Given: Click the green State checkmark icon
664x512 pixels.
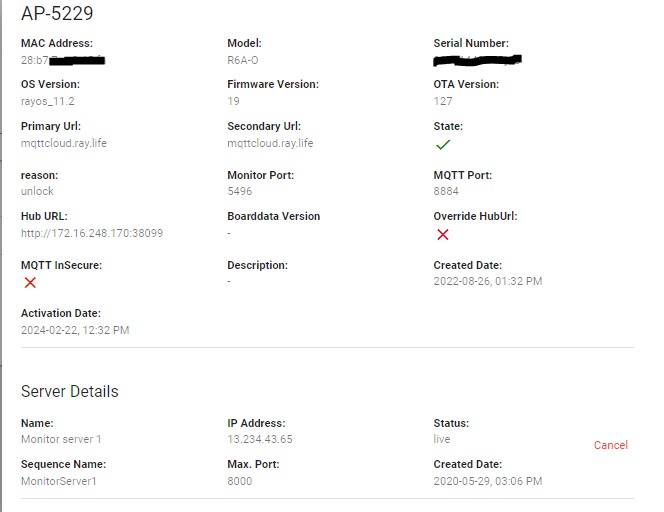Looking at the screenshot, I should pos(442,145).
